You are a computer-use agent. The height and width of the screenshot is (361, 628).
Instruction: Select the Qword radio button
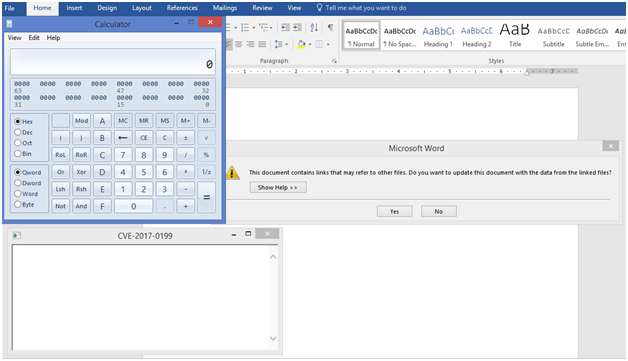18,172
